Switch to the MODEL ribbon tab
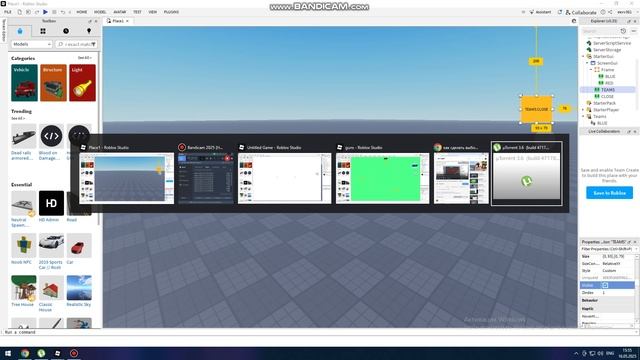Viewport: 640px width, 360px height. click(x=100, y=12)
